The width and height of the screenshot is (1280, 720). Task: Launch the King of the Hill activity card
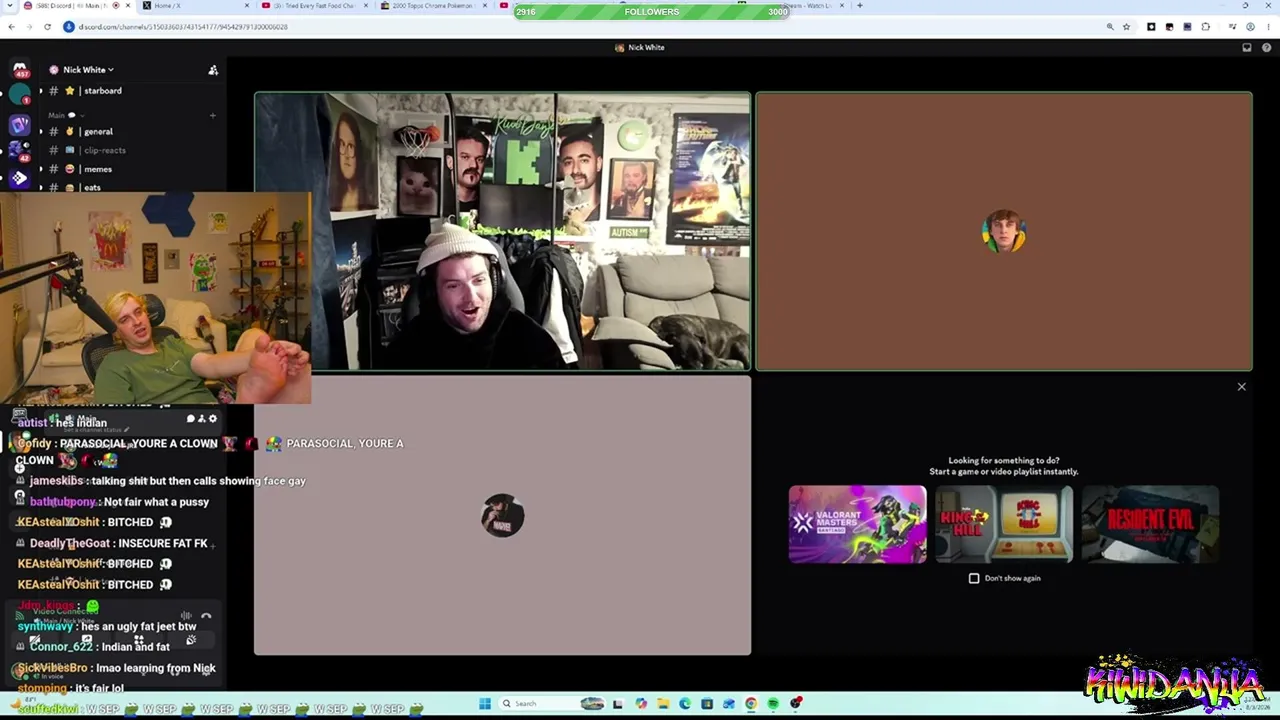point(1004,524)
